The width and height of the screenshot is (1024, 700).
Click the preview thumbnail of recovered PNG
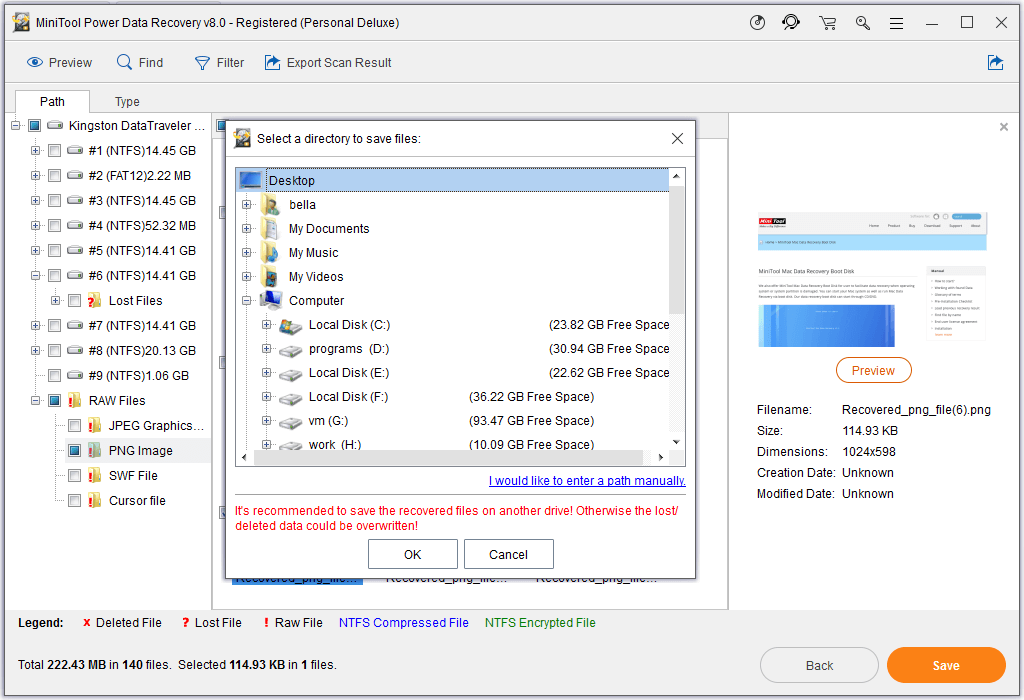[x=872, y=279]
